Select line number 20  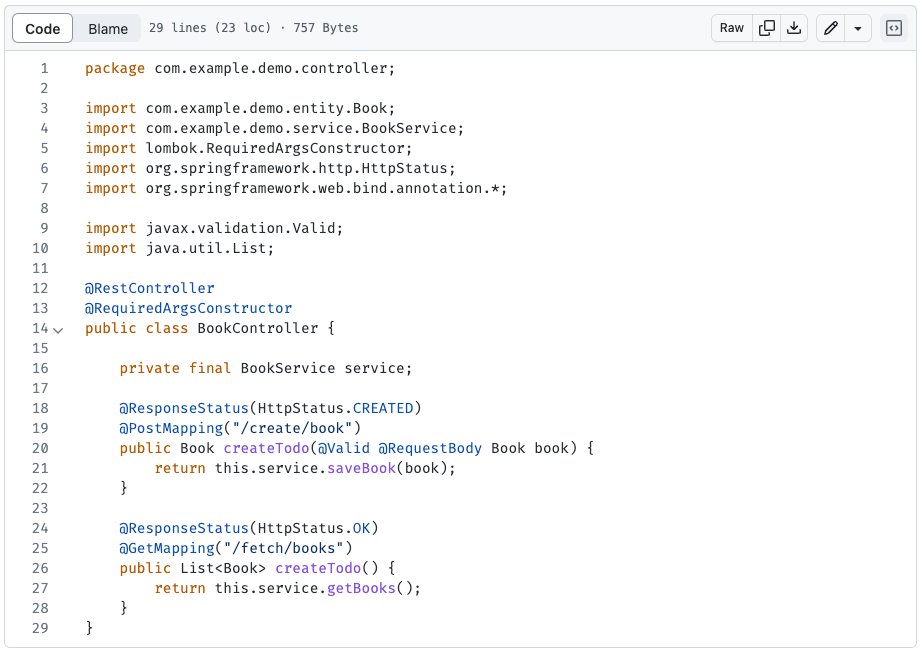(40, 448)
